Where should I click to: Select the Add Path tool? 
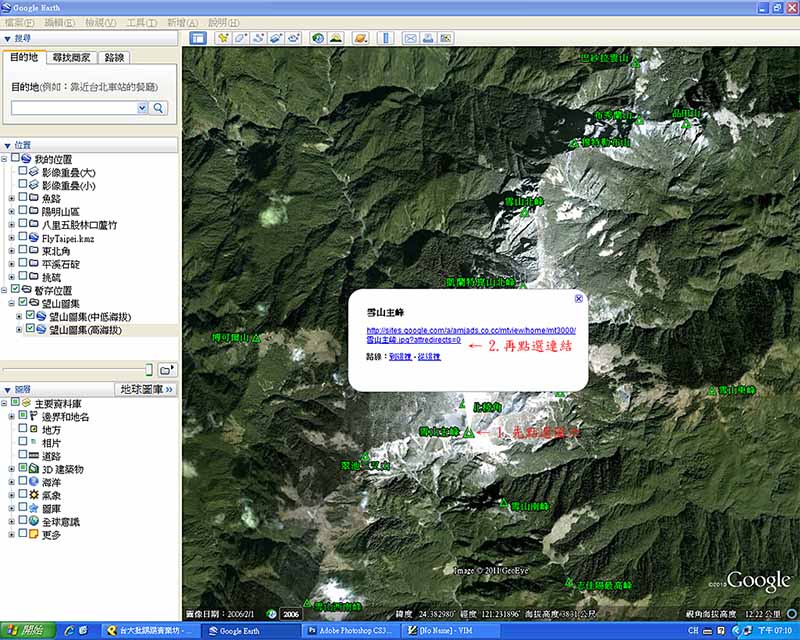pos(258,38)
